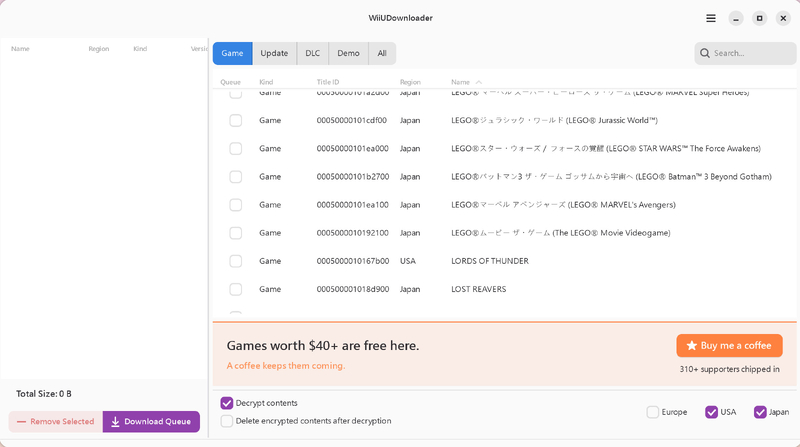
Task: Queue The LEGO Movie Videogame checkbox
Action: click(x=235, y=233)
